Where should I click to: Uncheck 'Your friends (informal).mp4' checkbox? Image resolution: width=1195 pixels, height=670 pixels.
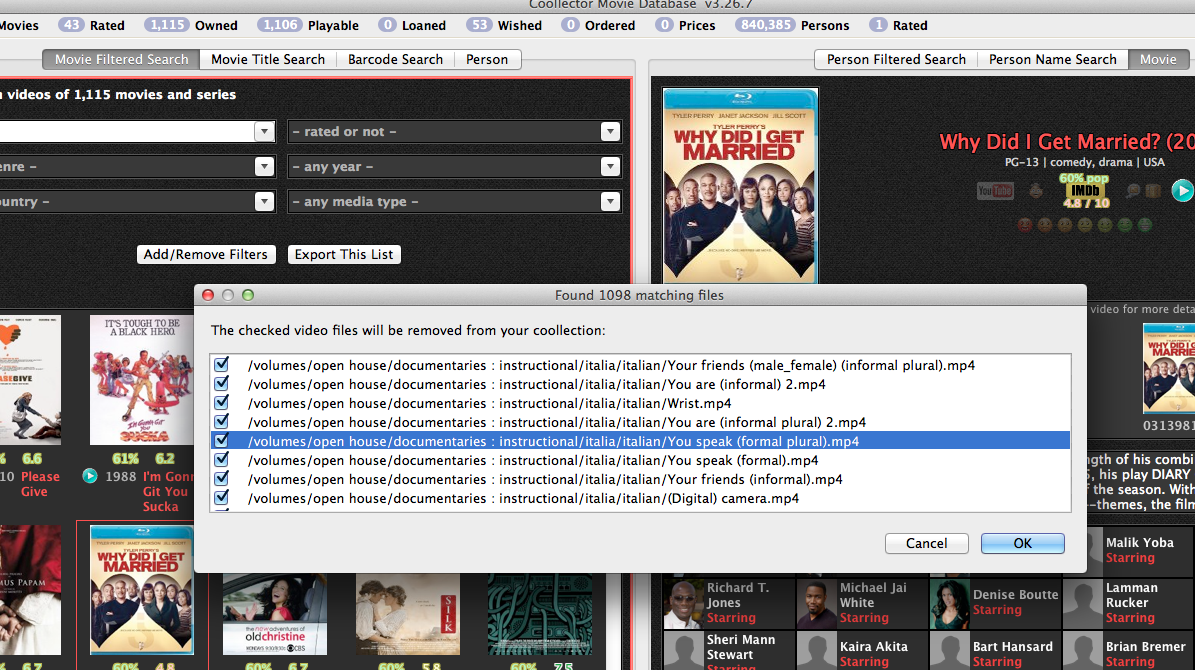click(x=222, y=479)
